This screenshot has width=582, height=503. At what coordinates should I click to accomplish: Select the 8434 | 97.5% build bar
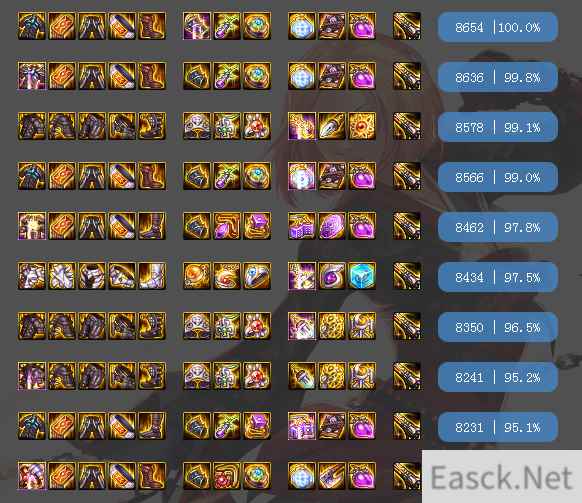(498, 277)
